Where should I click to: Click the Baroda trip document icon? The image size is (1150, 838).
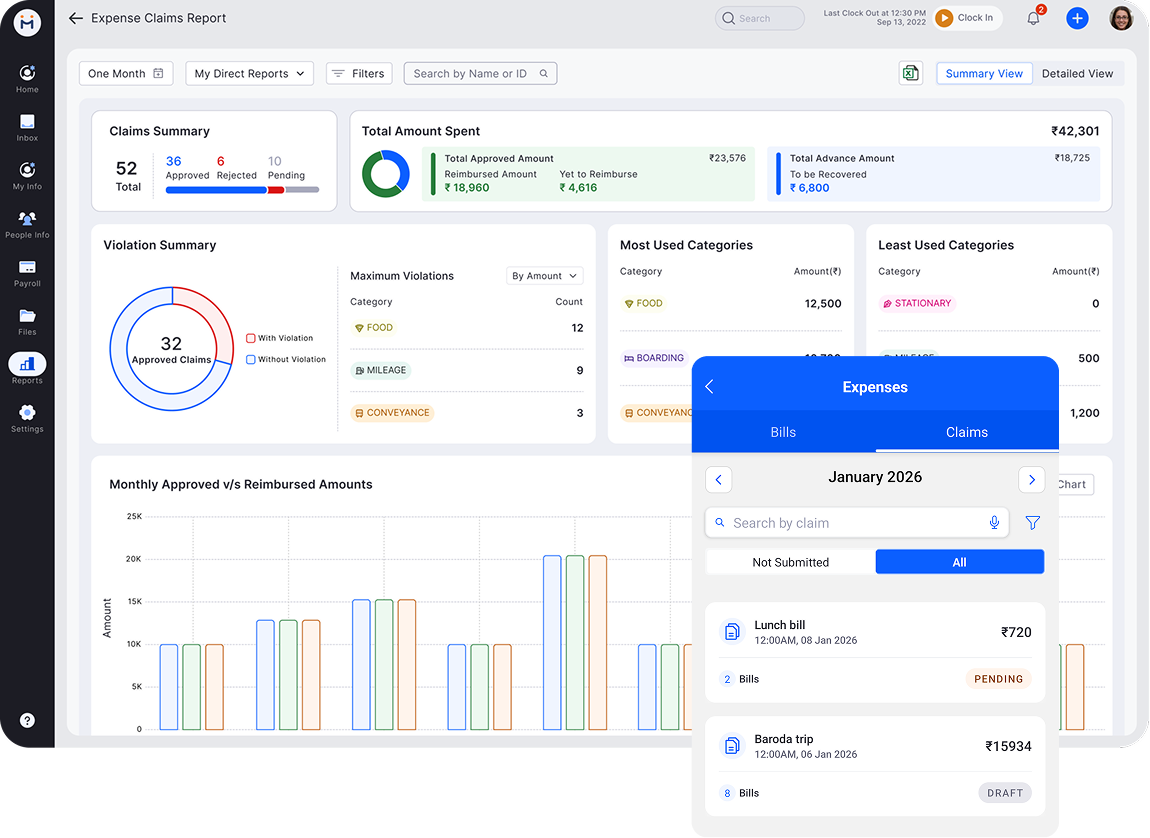coord(732,746)
